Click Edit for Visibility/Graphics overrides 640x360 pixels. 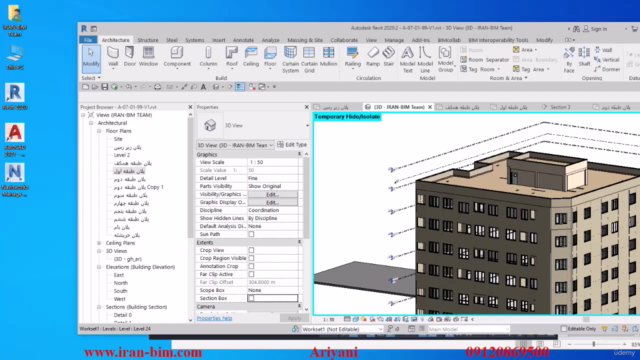272,195
